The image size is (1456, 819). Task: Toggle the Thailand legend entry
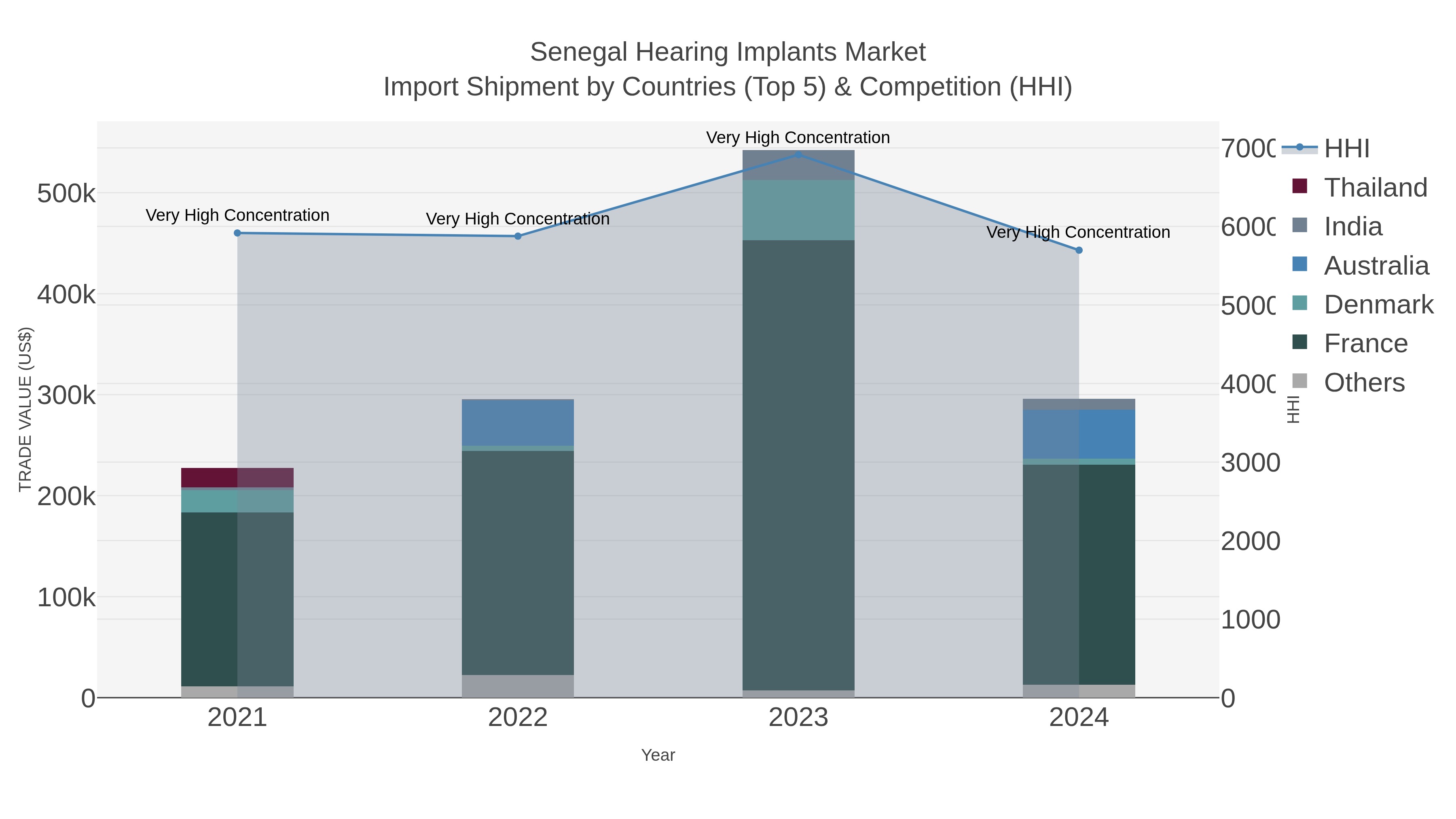(1360, 188)
